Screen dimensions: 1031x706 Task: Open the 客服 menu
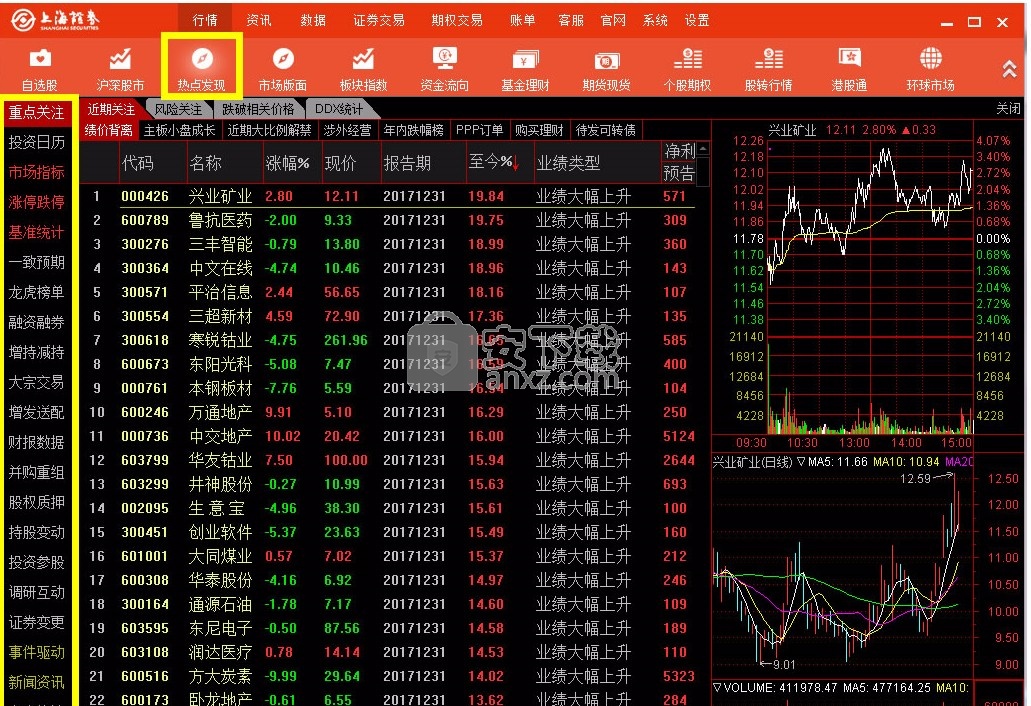coord(571,20)
